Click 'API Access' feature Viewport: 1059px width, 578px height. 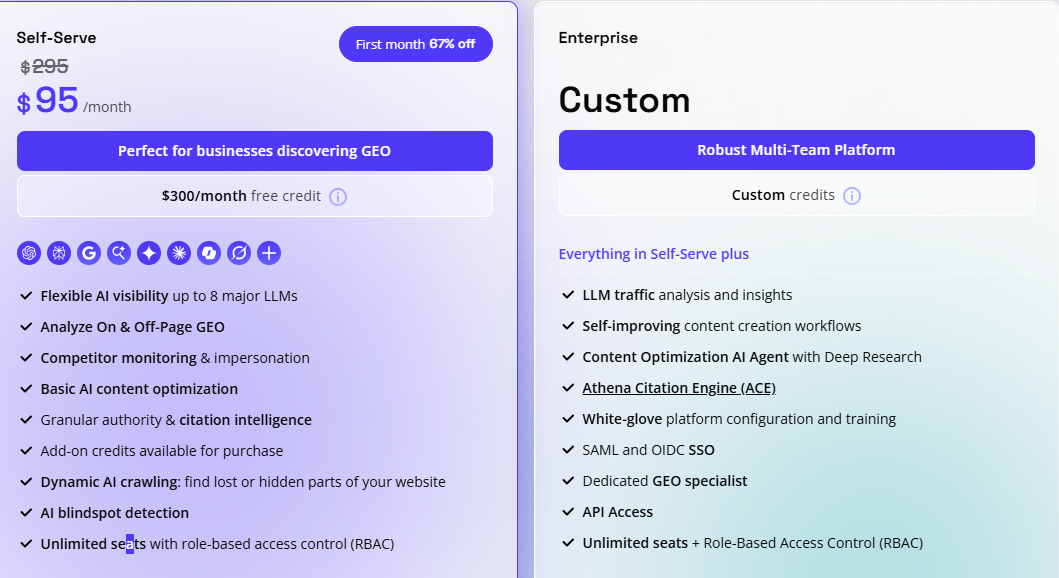click(617, 513)
